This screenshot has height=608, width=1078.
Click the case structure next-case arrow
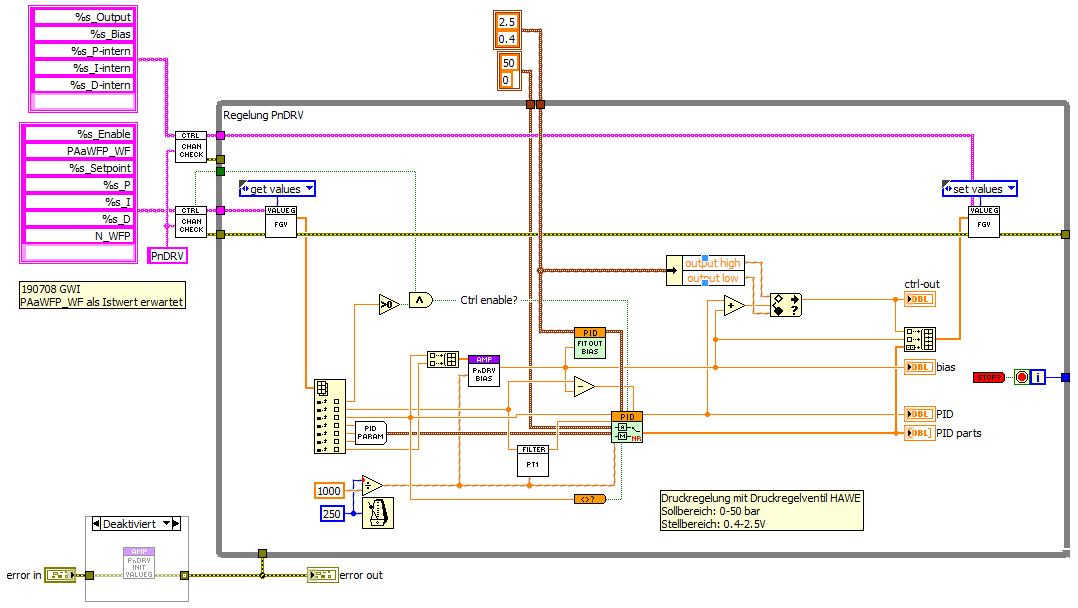pos(176,524)
